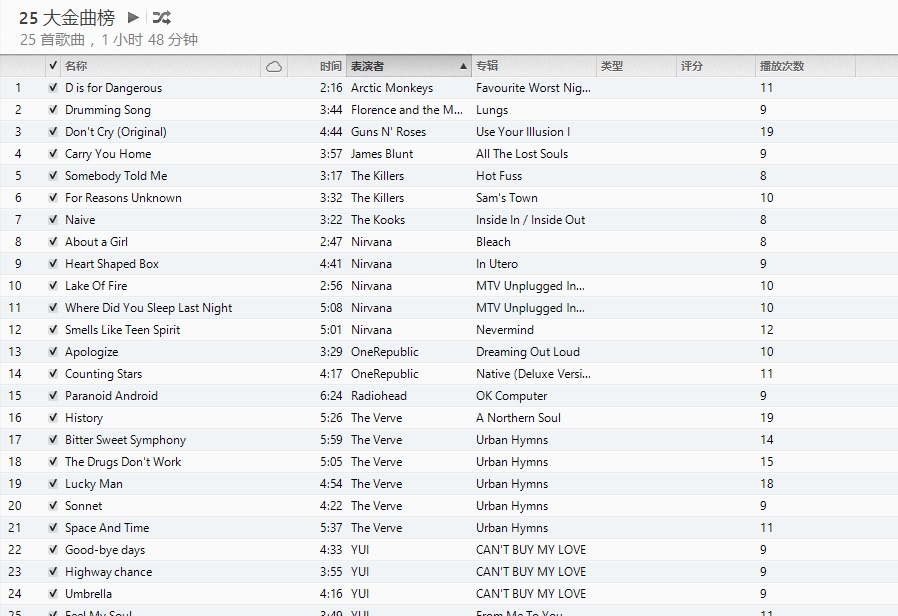898x616 pixels.
Task: Uncheck Umbrella checkbox
Action: (53, 594)
